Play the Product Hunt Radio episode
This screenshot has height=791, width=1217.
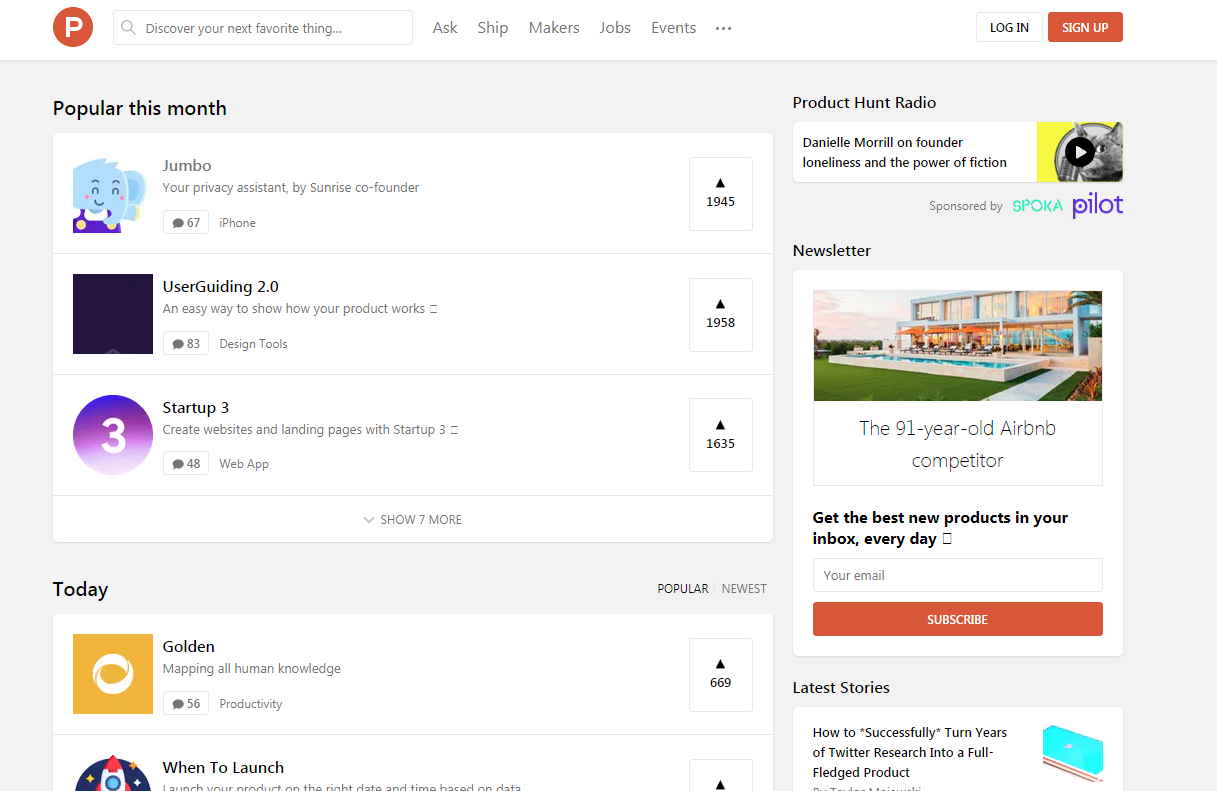(x=1080, y=152)
